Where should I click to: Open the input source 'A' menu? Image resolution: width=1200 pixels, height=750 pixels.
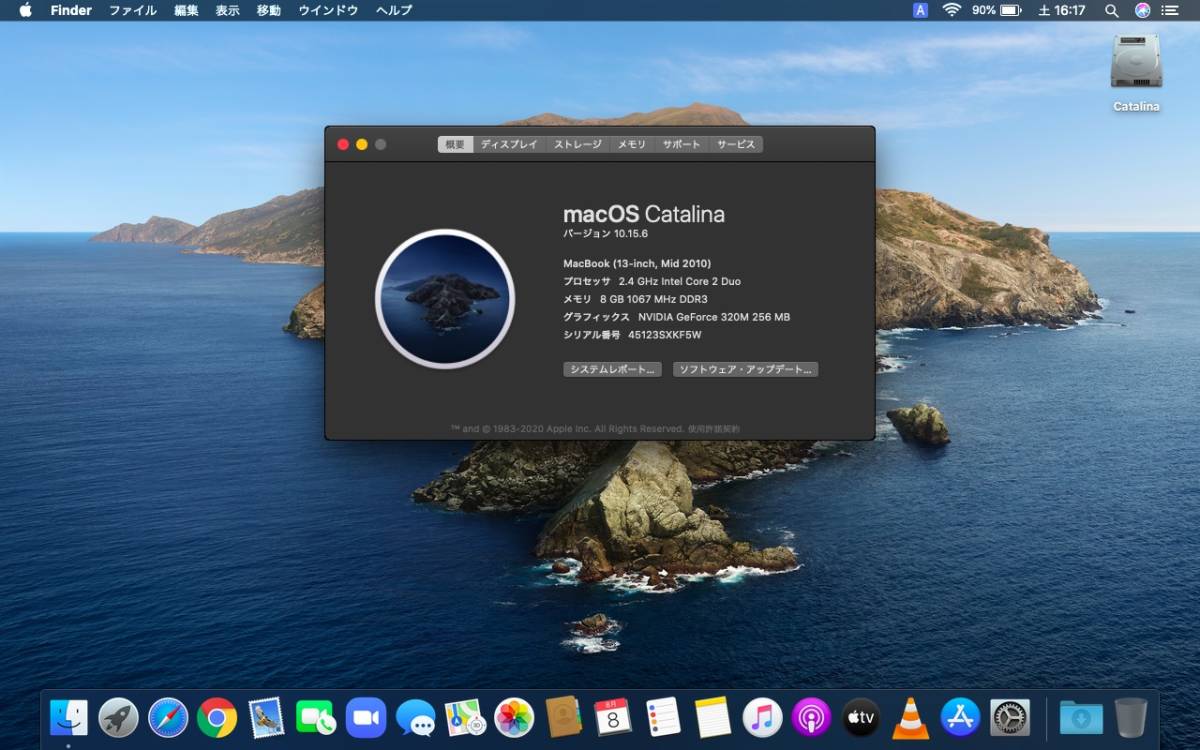click(920, 10)
